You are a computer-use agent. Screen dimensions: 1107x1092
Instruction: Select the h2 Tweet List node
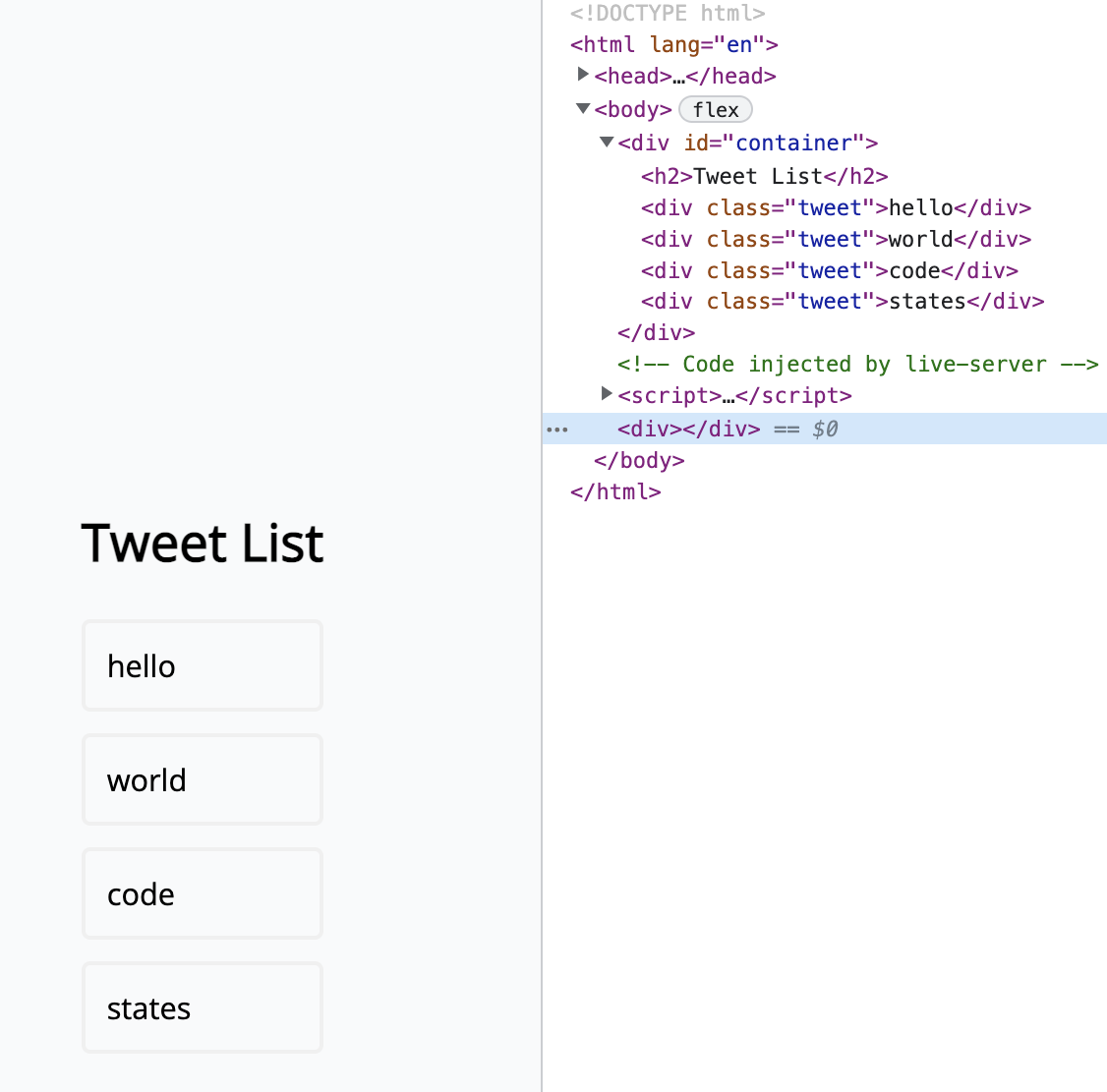pos(764,176)
